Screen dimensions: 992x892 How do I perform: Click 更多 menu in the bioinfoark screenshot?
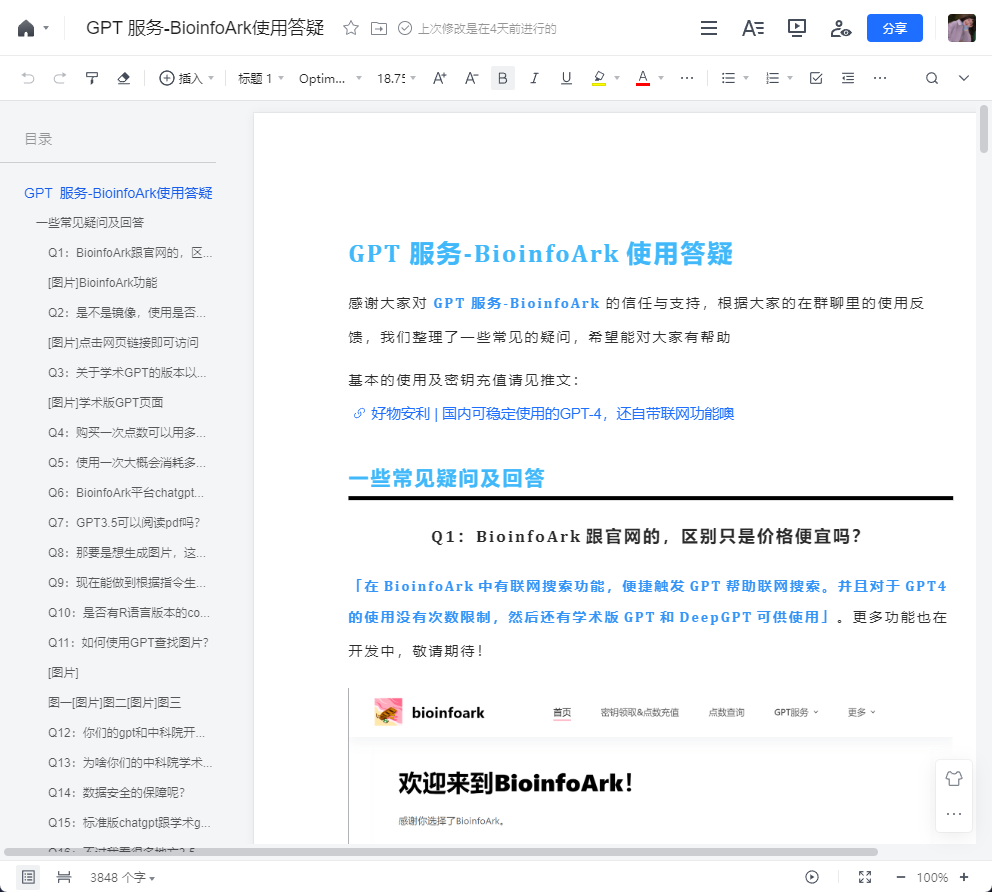861,712
